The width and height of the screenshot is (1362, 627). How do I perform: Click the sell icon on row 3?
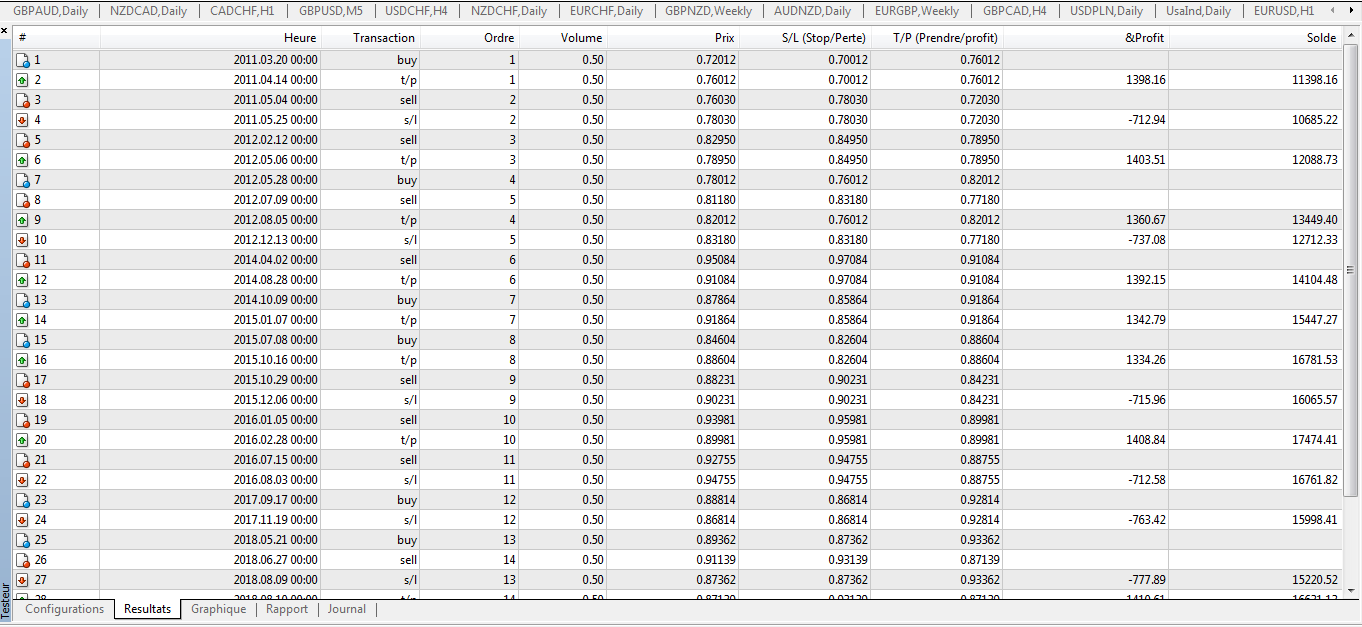click(22, 100)
